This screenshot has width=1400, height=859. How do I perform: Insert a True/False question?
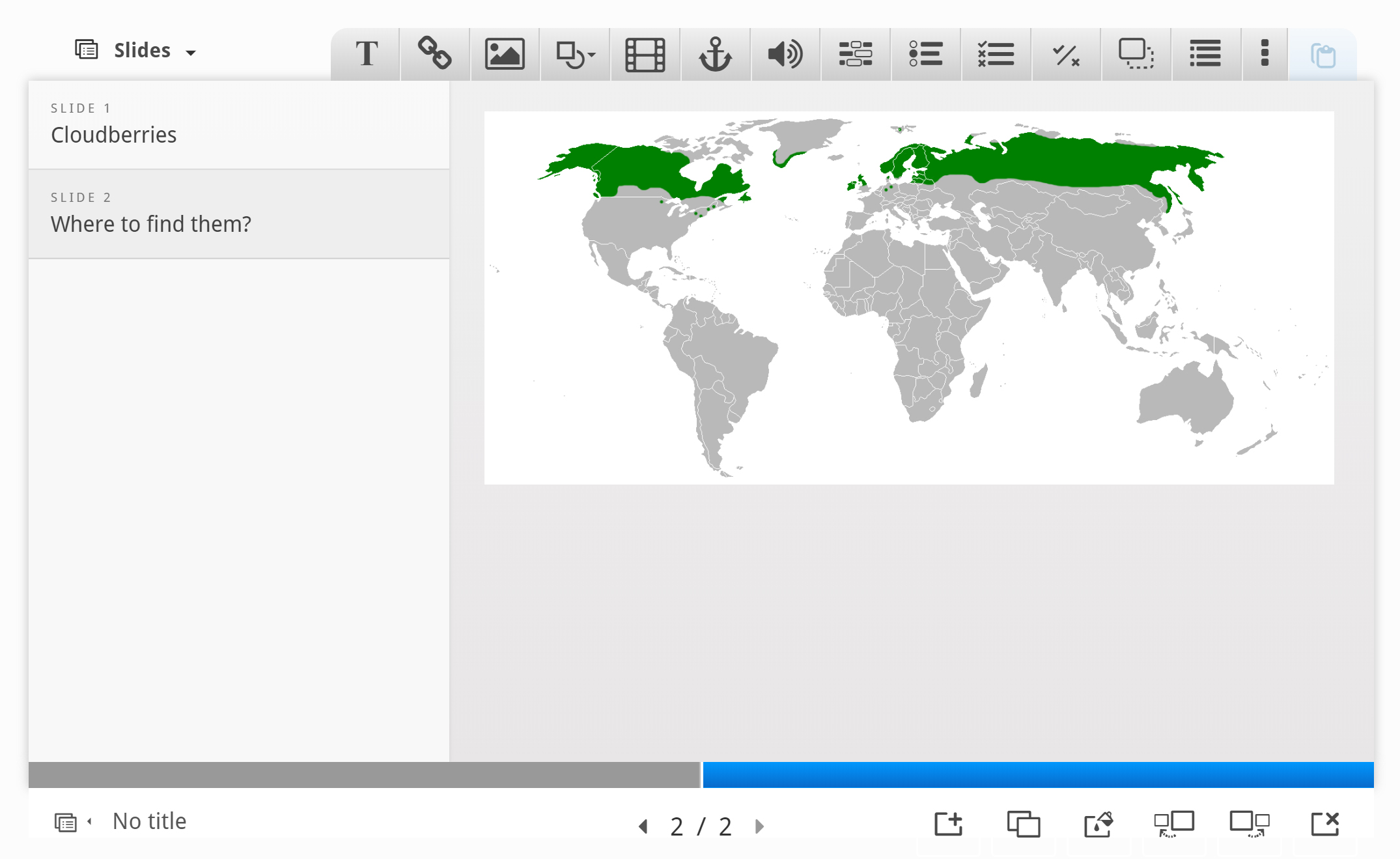1066,54
